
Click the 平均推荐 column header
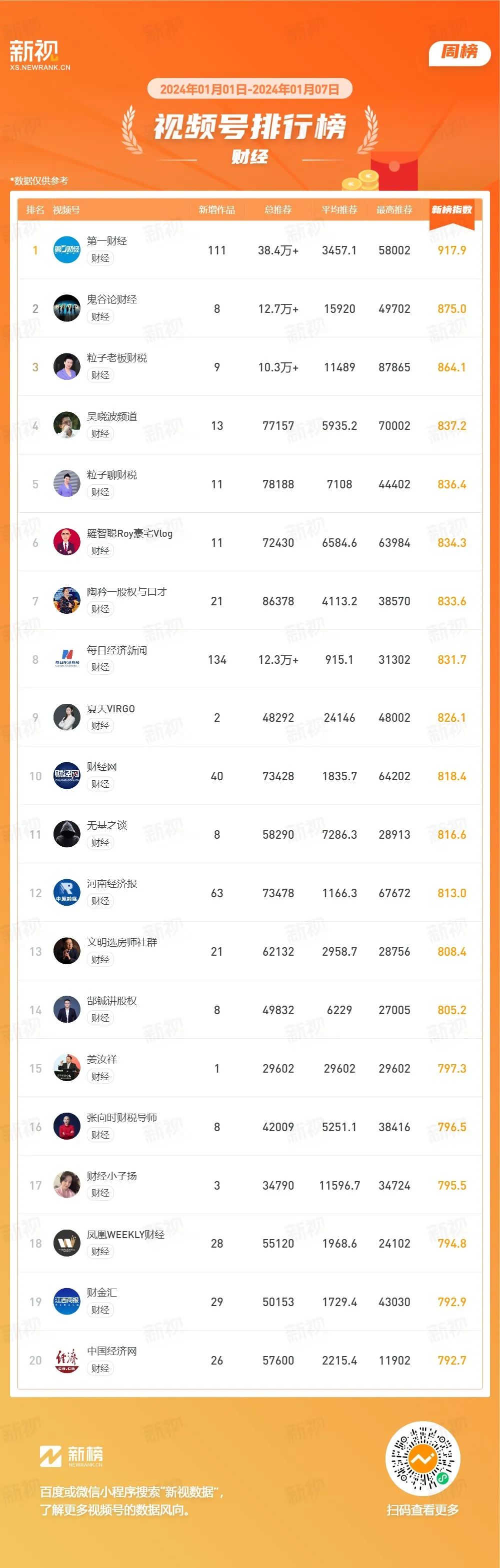click(x=340, y=210)
